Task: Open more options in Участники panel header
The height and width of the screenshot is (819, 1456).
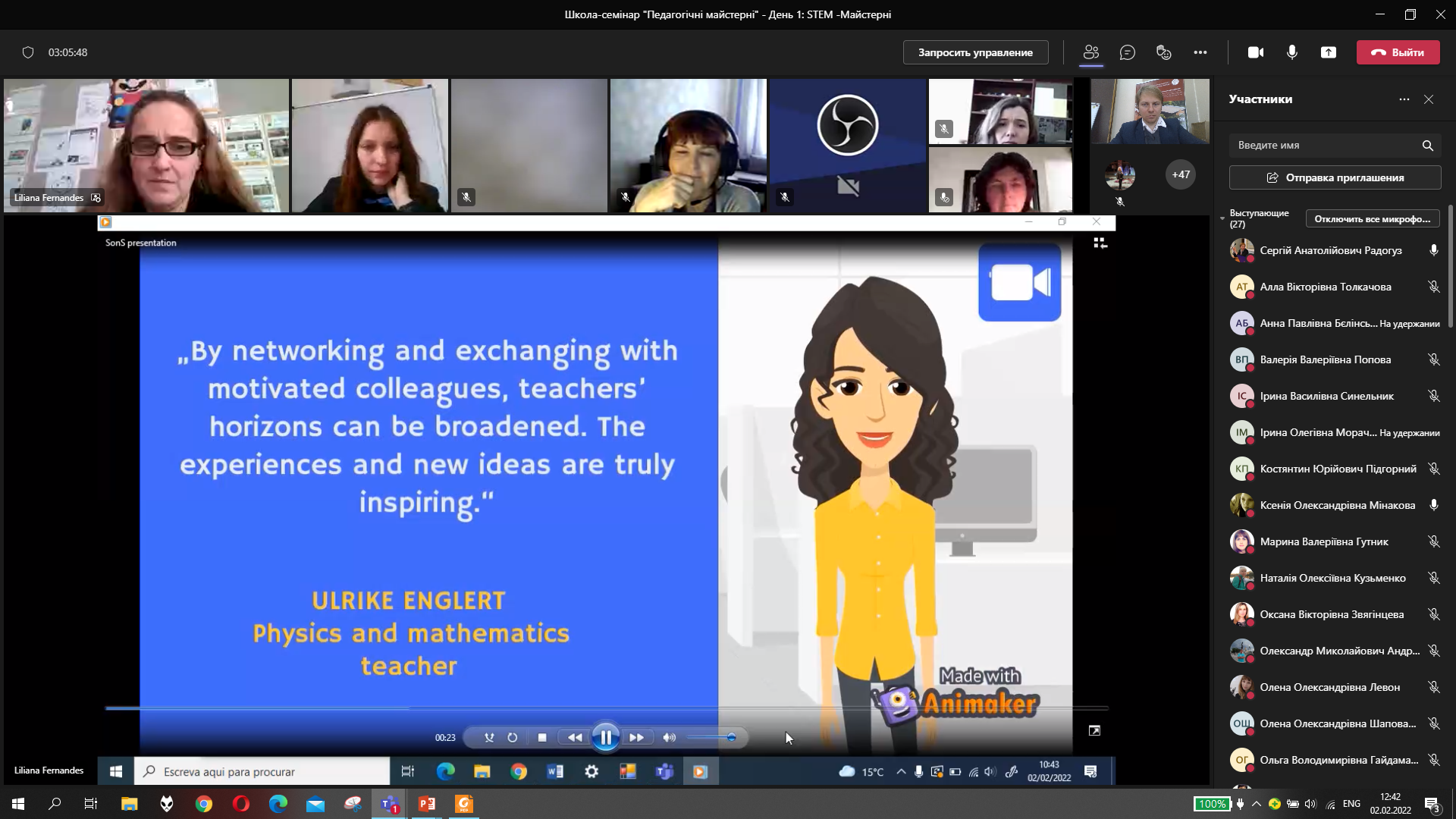Action: click(x=1404, y=99)
